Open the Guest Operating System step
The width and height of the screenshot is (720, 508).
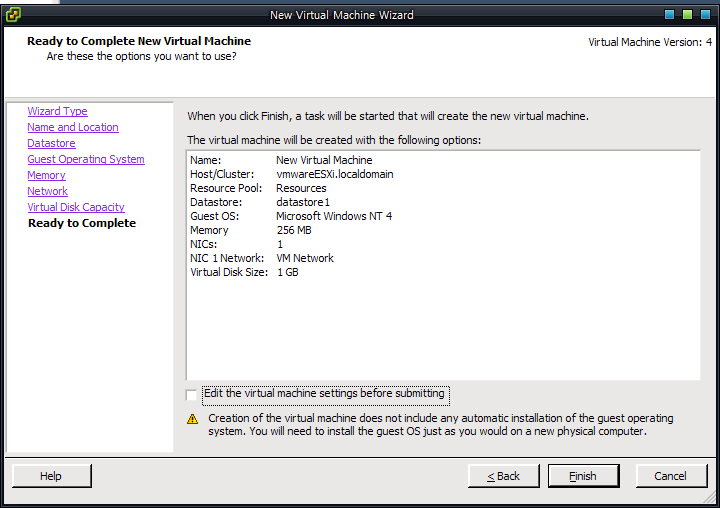coord(86,159)
